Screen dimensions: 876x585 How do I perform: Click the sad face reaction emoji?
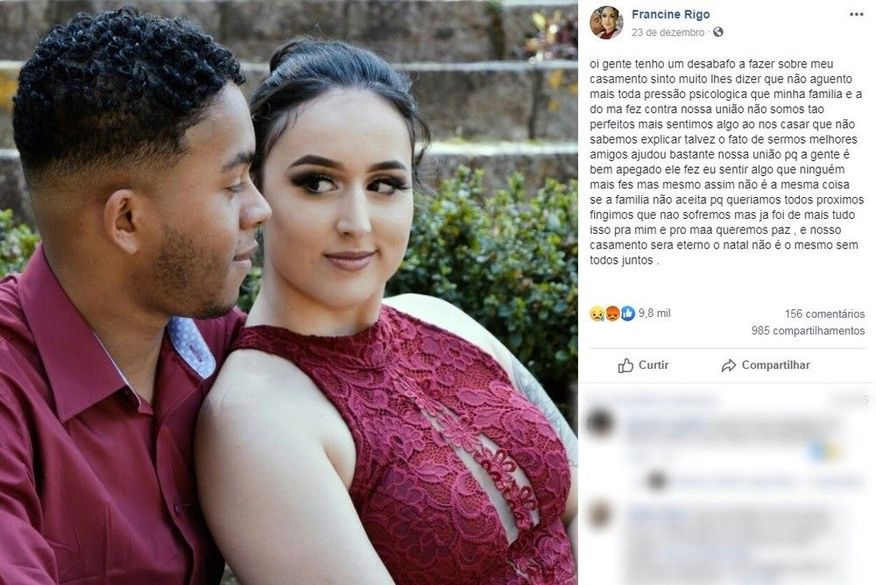[x=597, y=313]
